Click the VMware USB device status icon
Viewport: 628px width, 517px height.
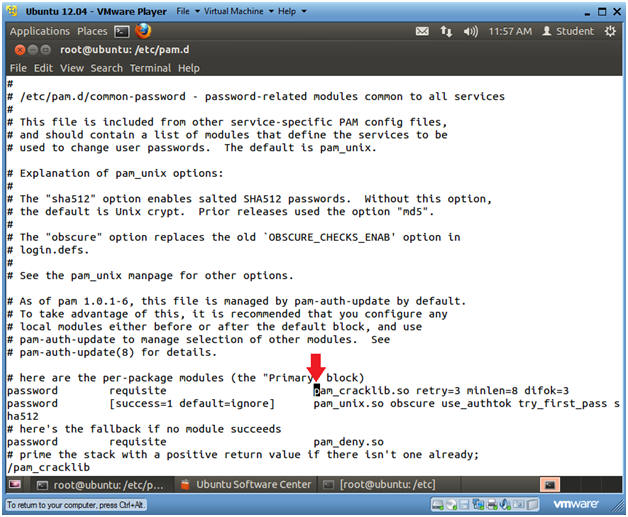click(518, 505)
